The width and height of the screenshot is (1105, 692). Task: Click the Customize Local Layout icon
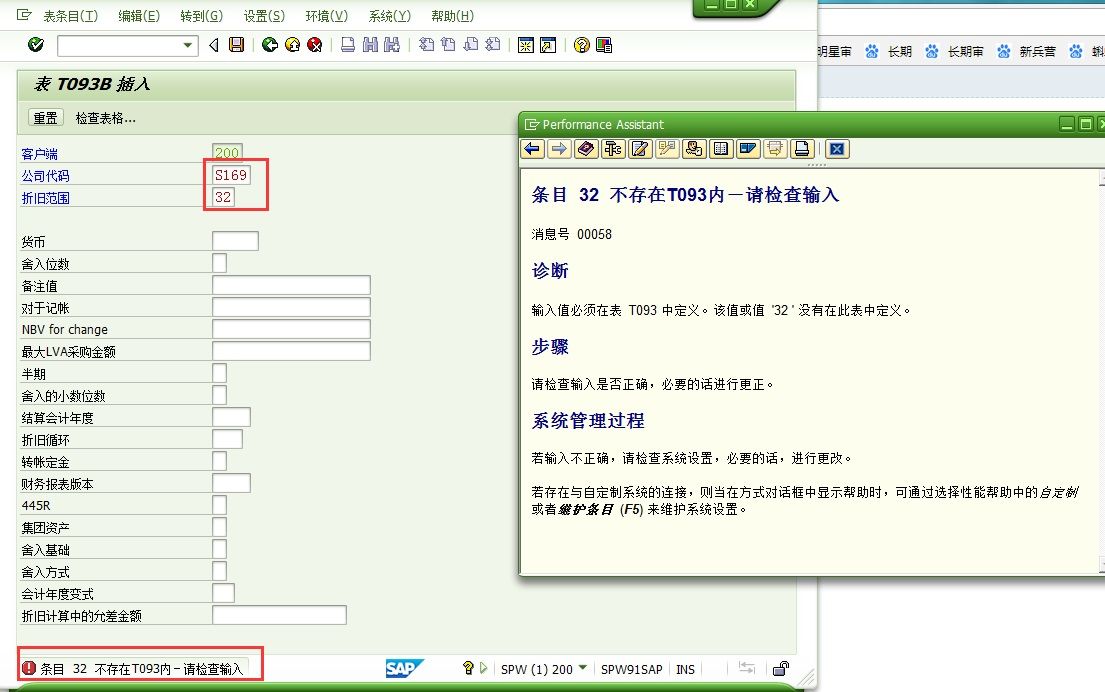(604, 45)
